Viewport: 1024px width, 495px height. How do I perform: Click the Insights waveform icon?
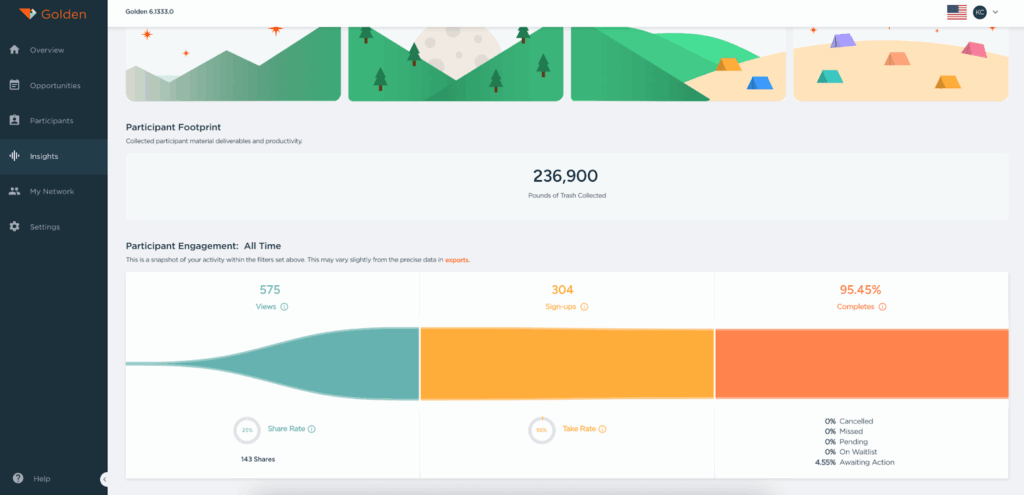coord(14,156)
